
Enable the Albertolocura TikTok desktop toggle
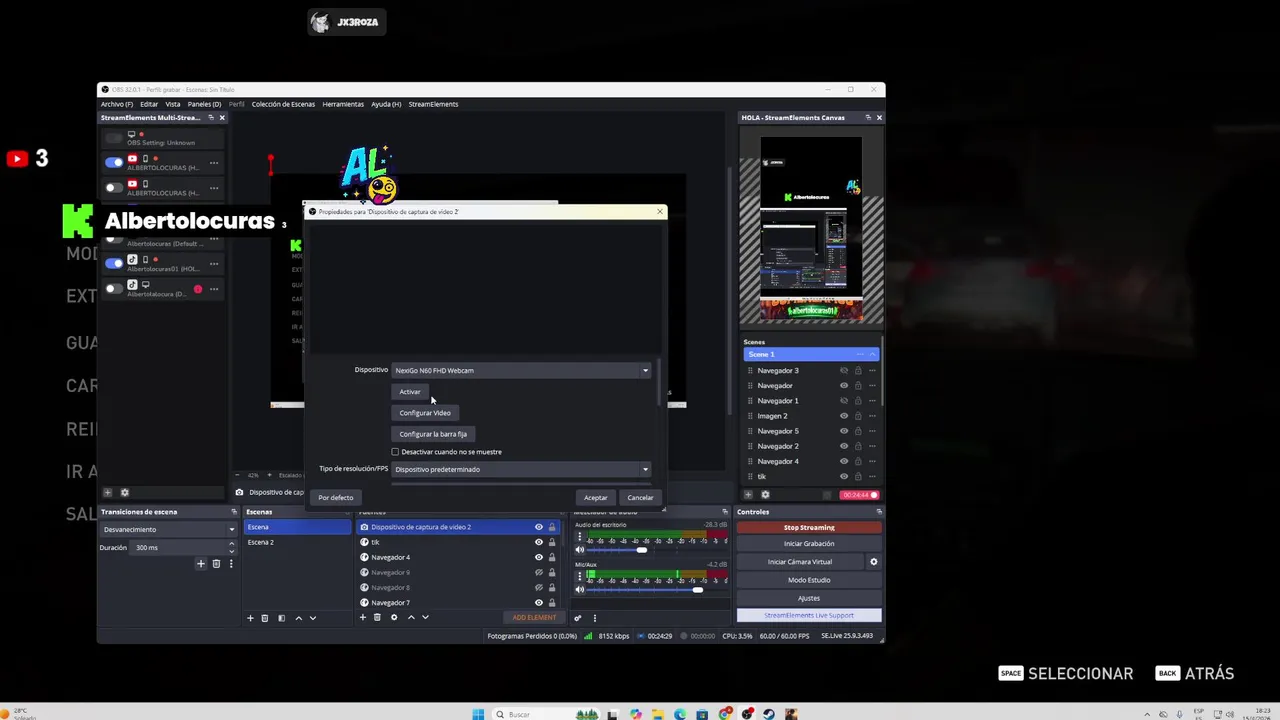point(114,288)
